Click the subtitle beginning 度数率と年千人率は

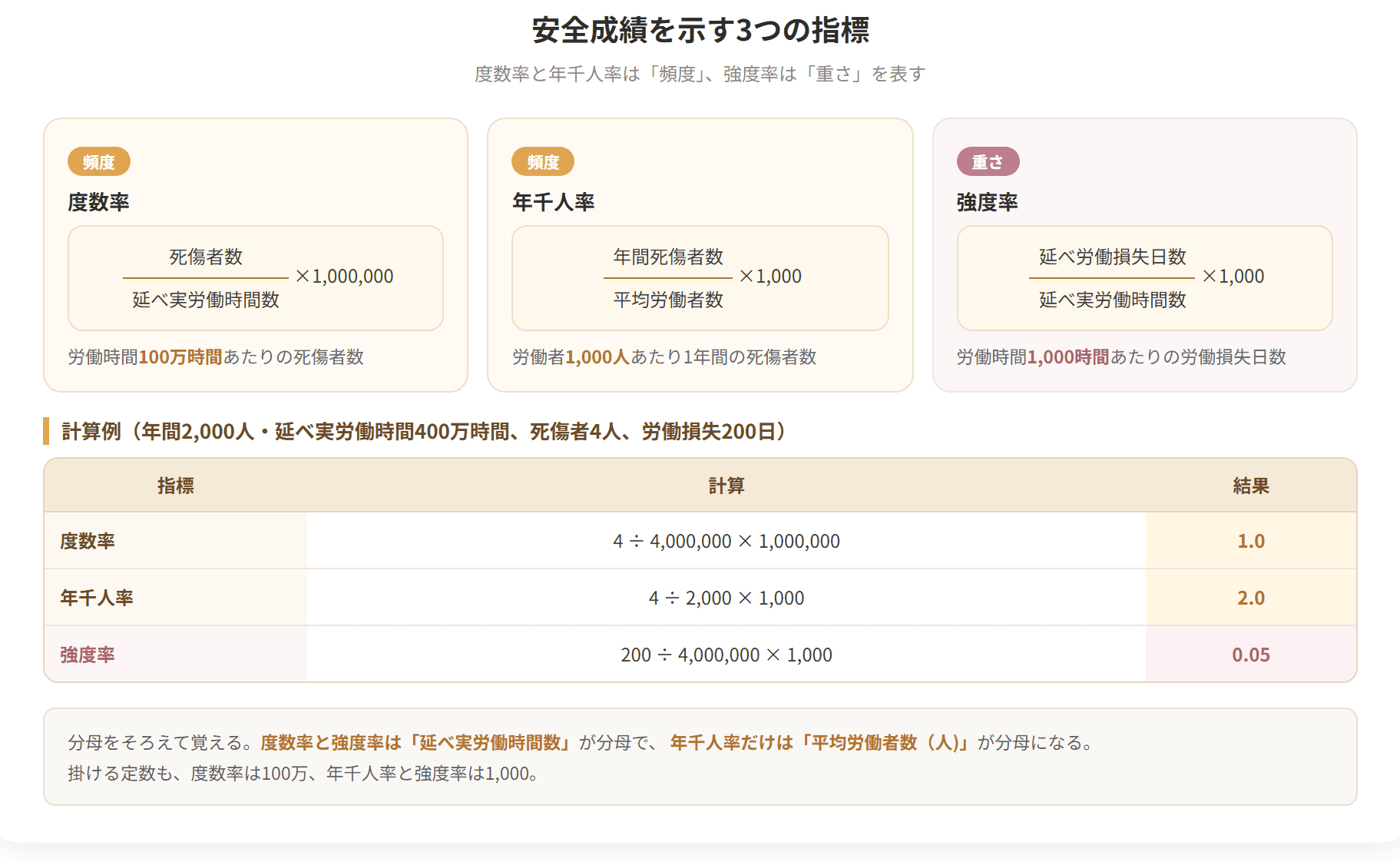click(x=700, y=74)
